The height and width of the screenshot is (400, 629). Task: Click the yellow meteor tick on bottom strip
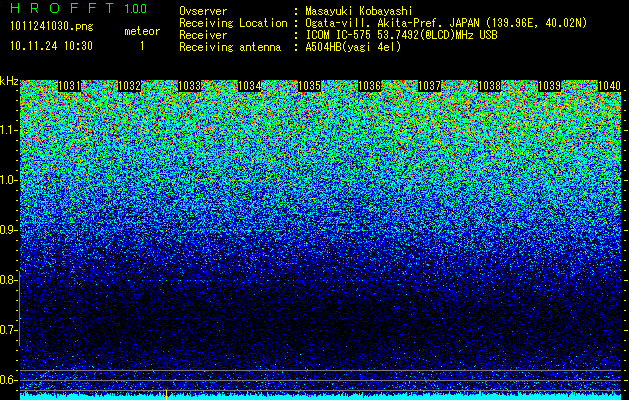pyautogui.click(x=166, y=394)
